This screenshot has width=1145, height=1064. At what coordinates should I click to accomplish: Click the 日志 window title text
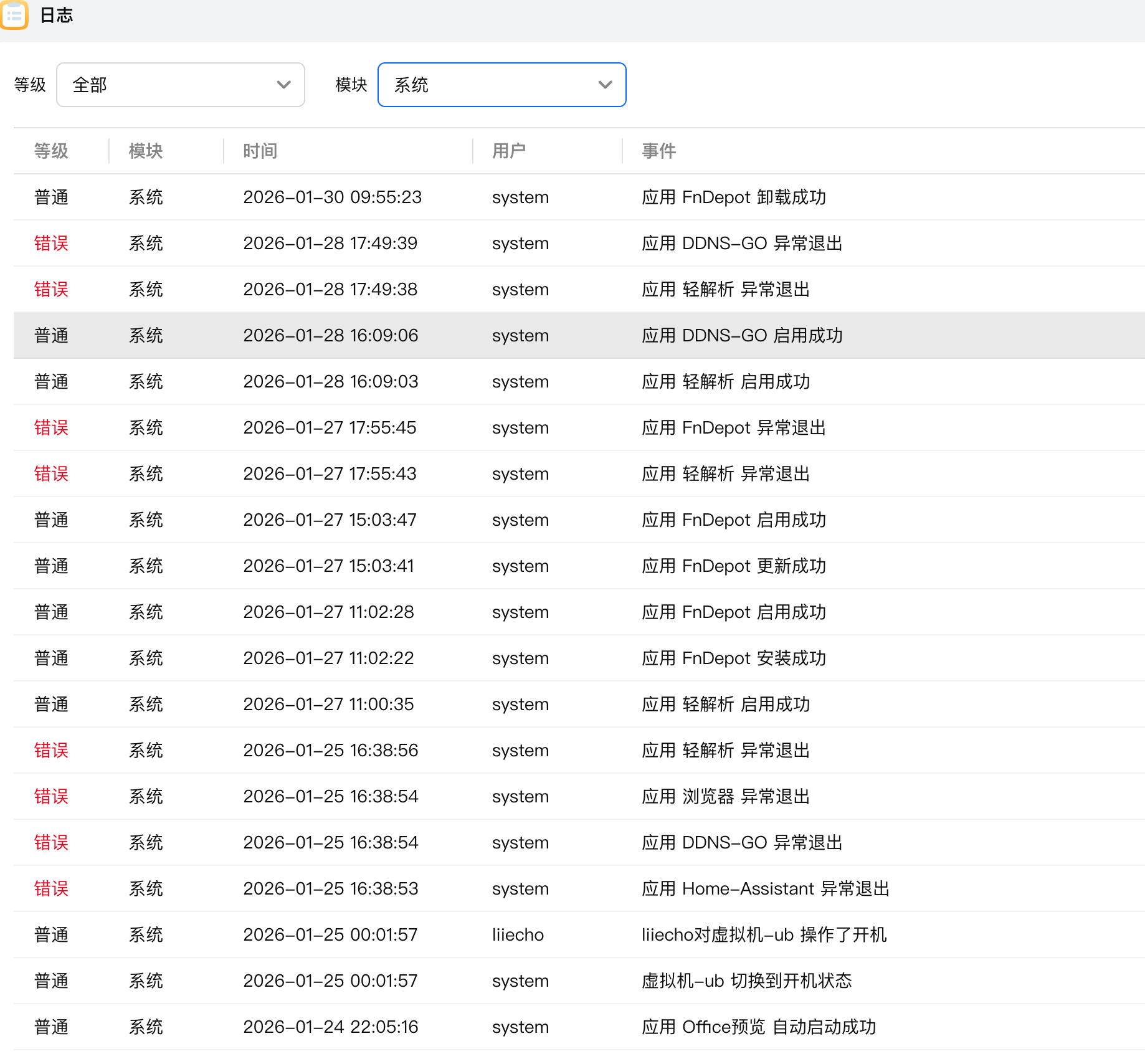(56, 15)
